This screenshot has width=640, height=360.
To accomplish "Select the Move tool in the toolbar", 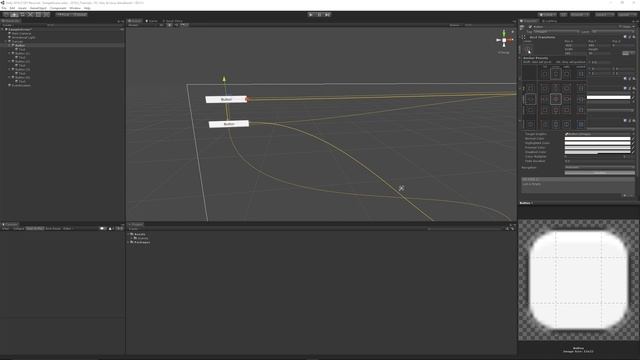I will click(14, 14).
